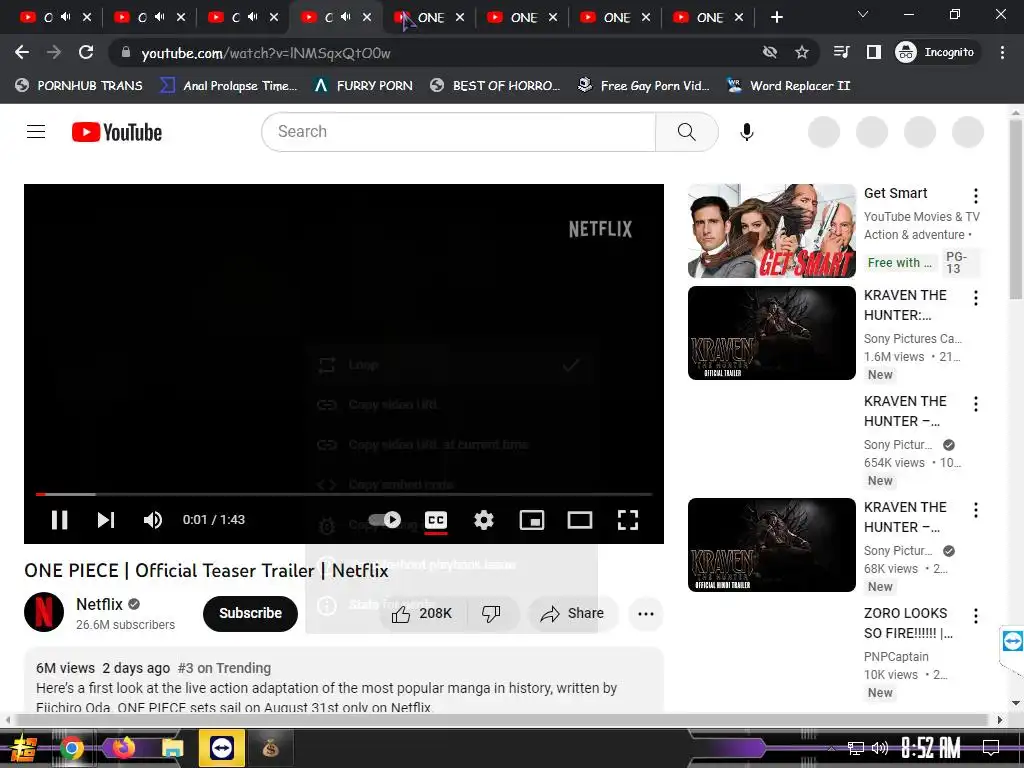Open the YouTube hamburger guide menu
The image size is (1024, 768).
click(x=36, y=132)
